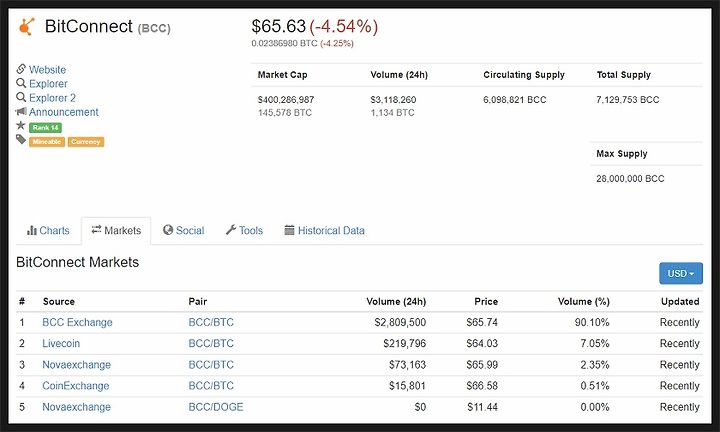The height and width of the screenshot is (432, 720).
Task: Click the calendar icon on Historical Data tab
Action: tap(289, 230)
